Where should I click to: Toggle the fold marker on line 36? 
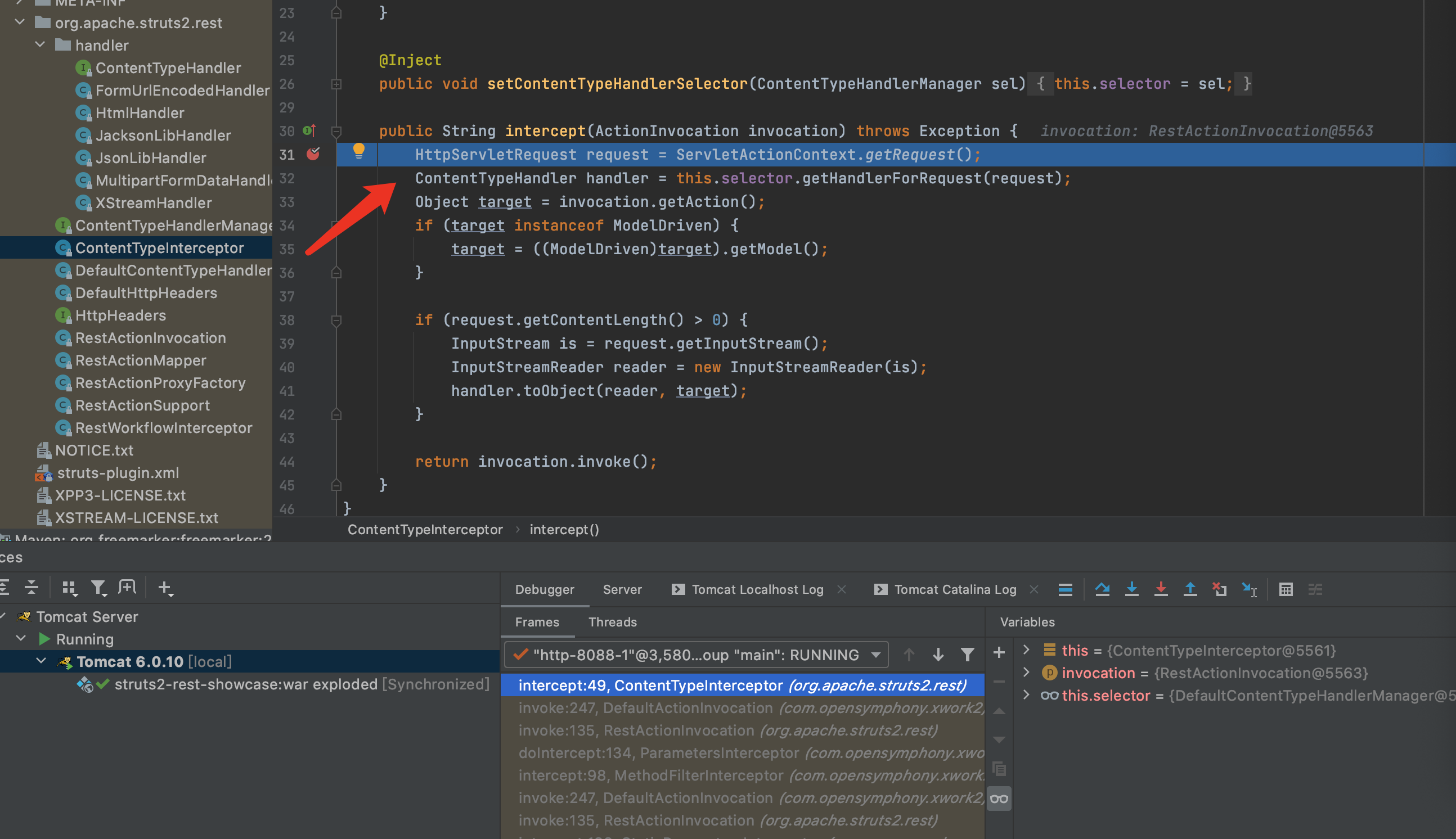[x=336, y=273]
